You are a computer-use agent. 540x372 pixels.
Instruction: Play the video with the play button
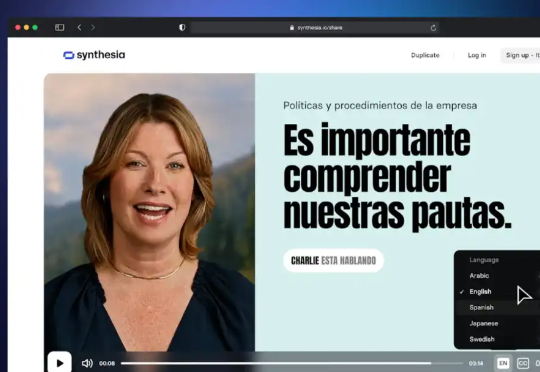60,362
